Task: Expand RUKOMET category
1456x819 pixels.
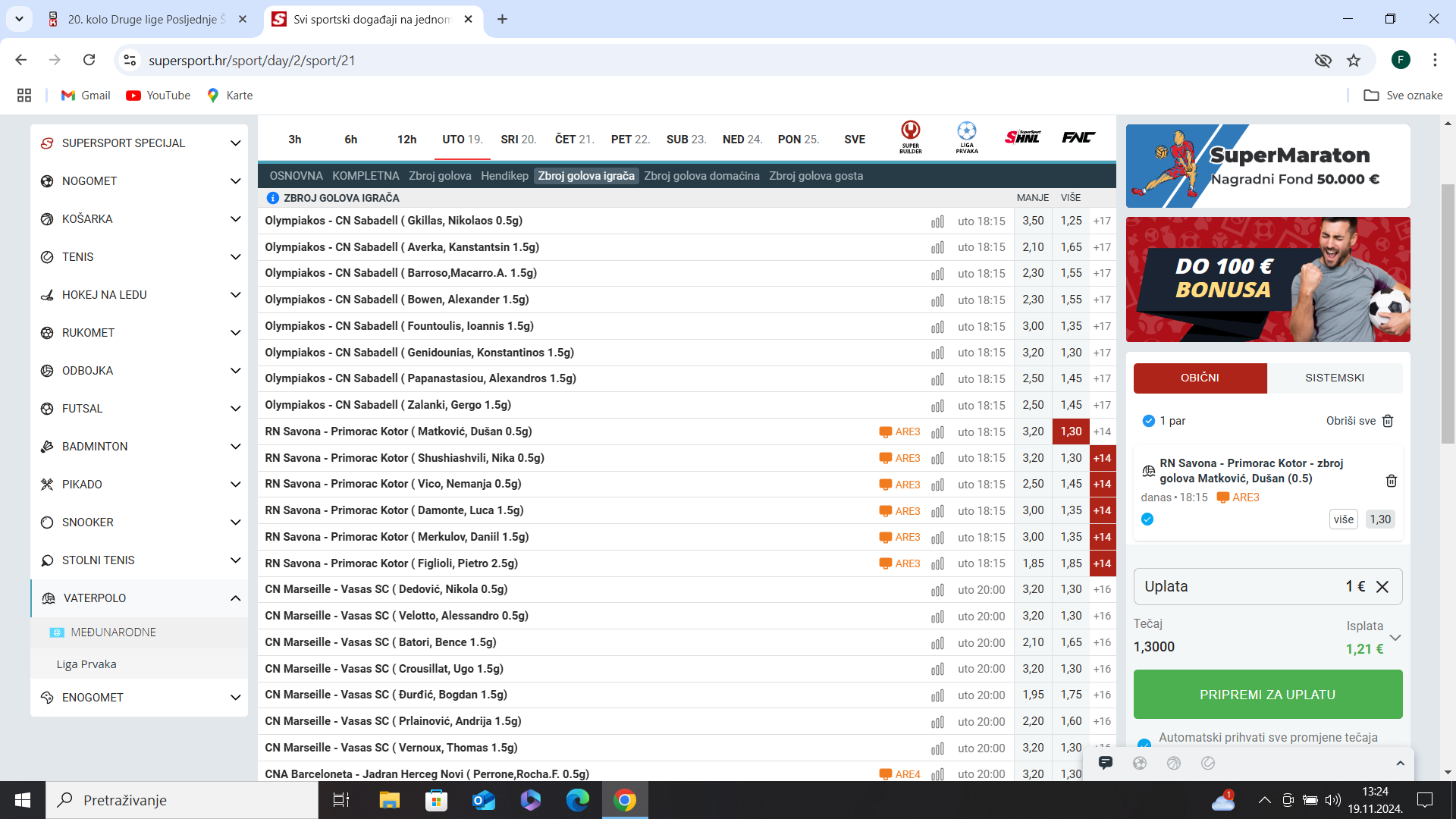Action: pos(140,333)
